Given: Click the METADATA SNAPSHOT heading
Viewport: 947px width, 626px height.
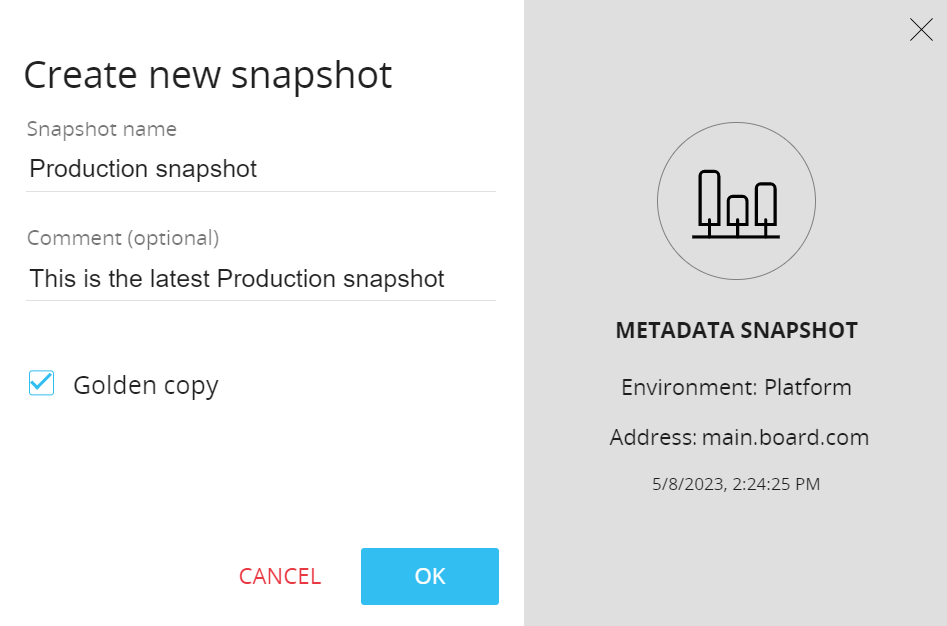Looking at the screenshot, I should [x=737, y=330].
